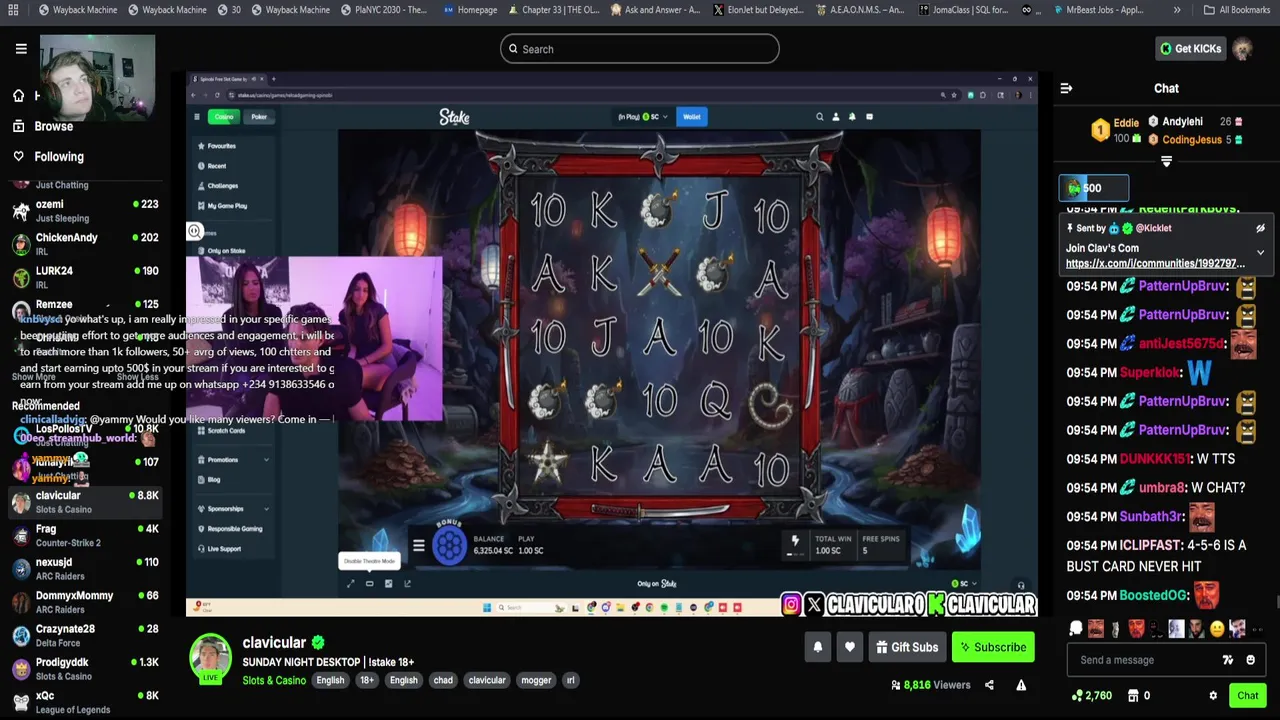Open the ChickenAndy channel

(x=84, y=244)
